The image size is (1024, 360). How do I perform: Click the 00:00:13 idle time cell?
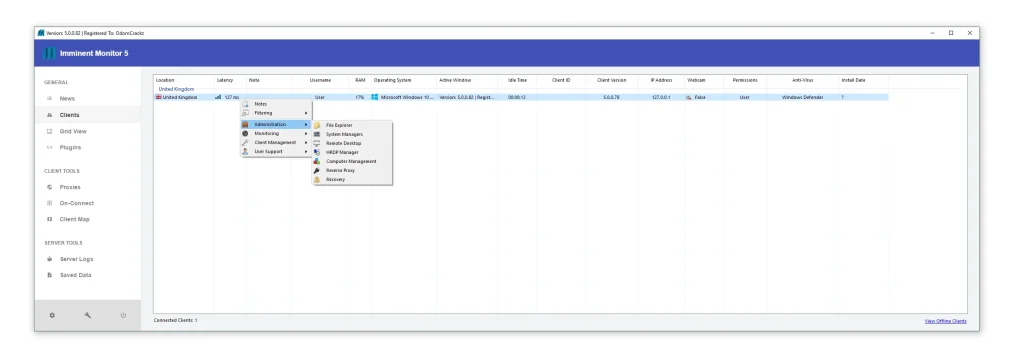click(517, 97)
